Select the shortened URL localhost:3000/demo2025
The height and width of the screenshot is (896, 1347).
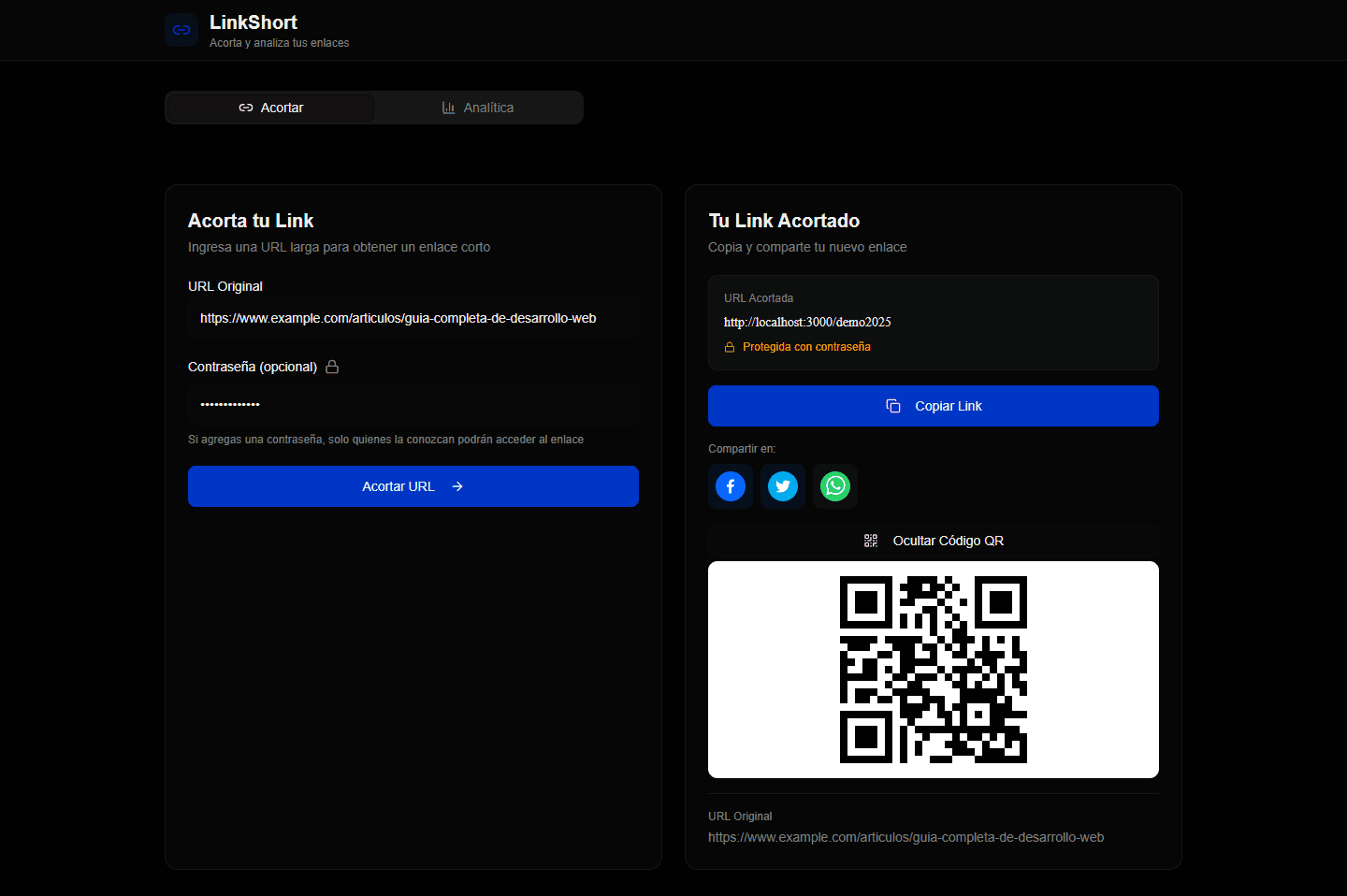807,322
